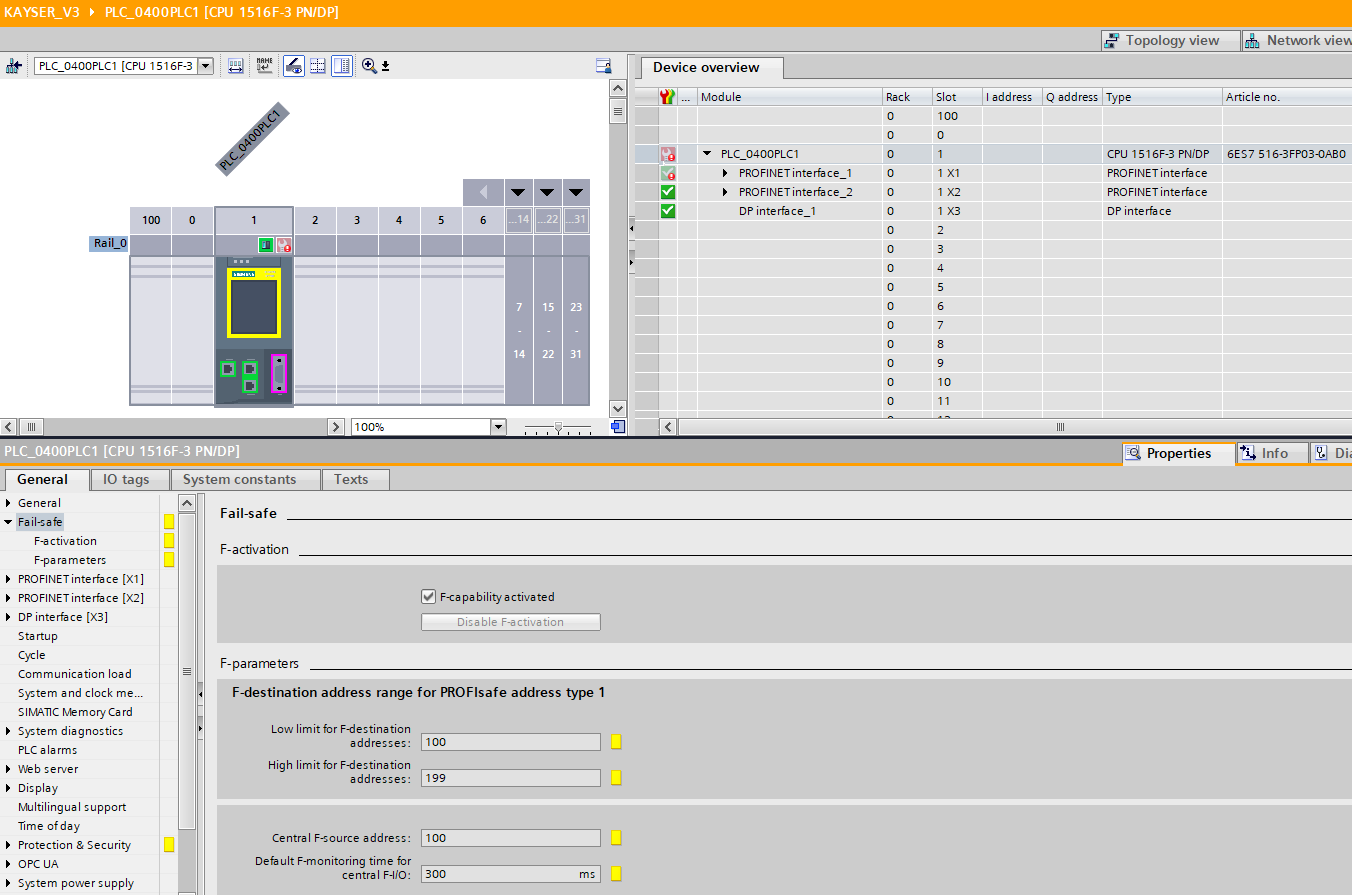1352x895 pixels.
Task: Collapse the Fail-safe tree node
Action: 9,522
